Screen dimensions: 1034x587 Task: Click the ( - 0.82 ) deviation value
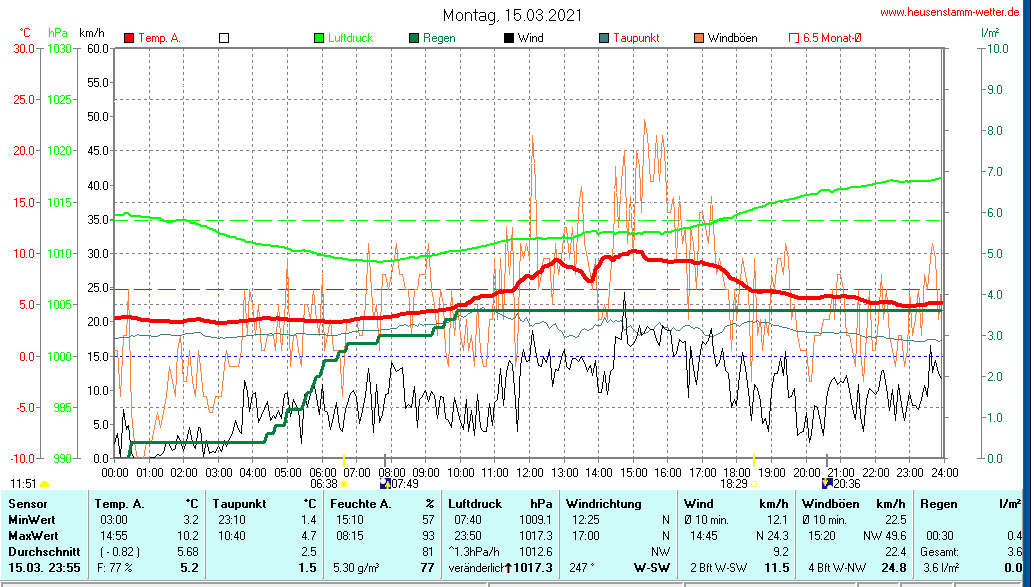[119, 551]
